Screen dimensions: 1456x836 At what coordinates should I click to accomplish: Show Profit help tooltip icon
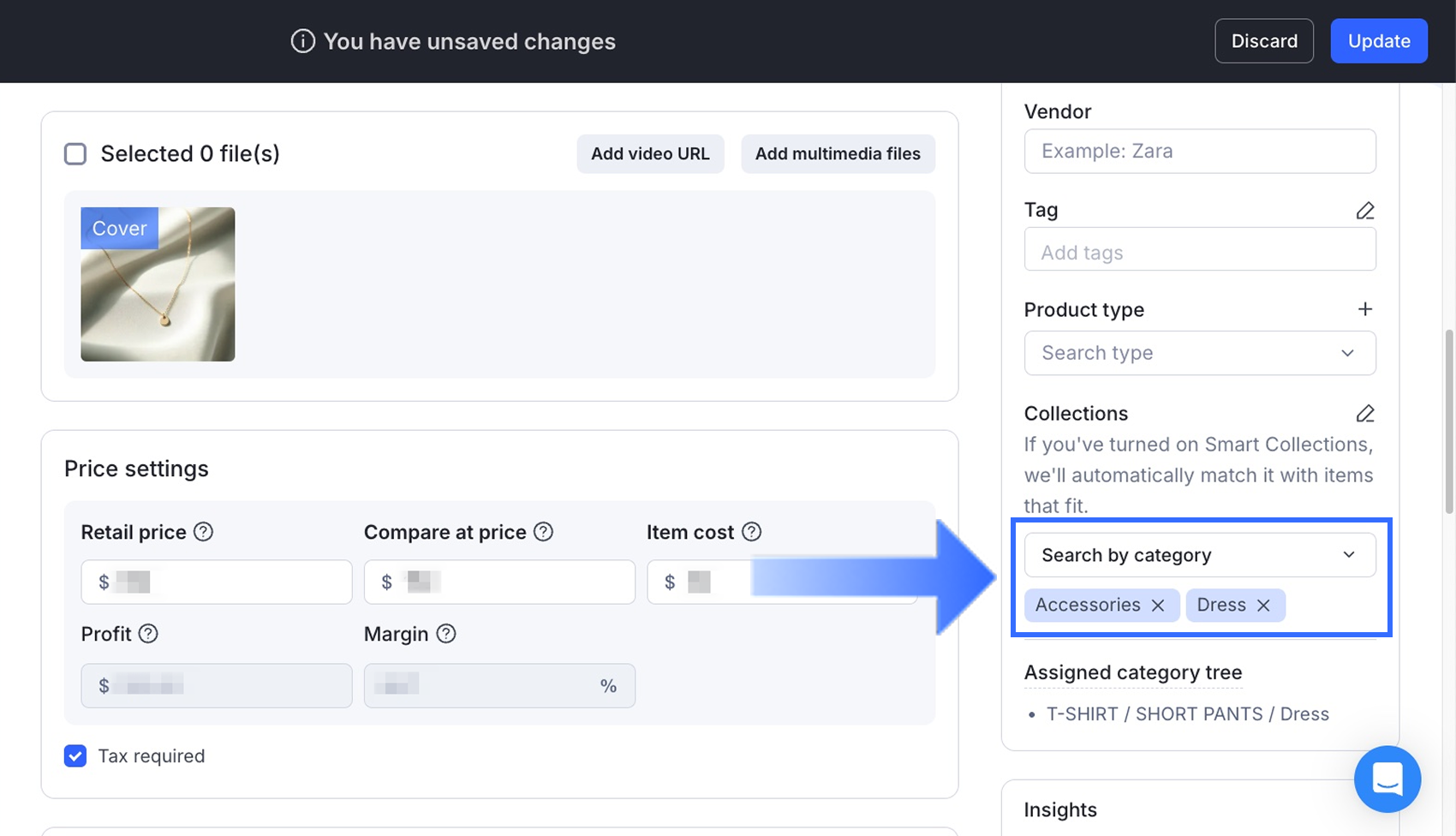148,634
